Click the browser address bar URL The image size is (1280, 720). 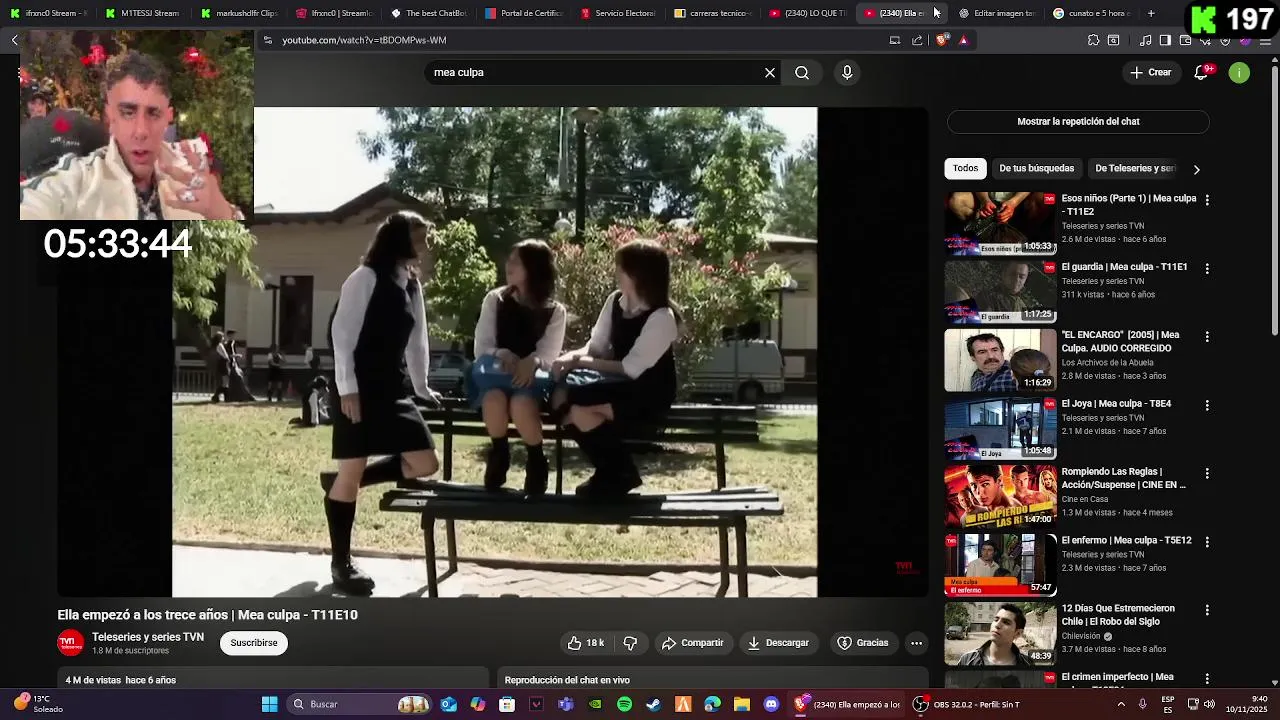click(x=364, y=40)
